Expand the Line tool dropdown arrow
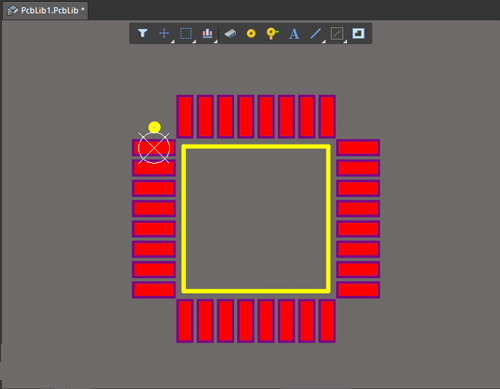 click(x=324, y=41)
